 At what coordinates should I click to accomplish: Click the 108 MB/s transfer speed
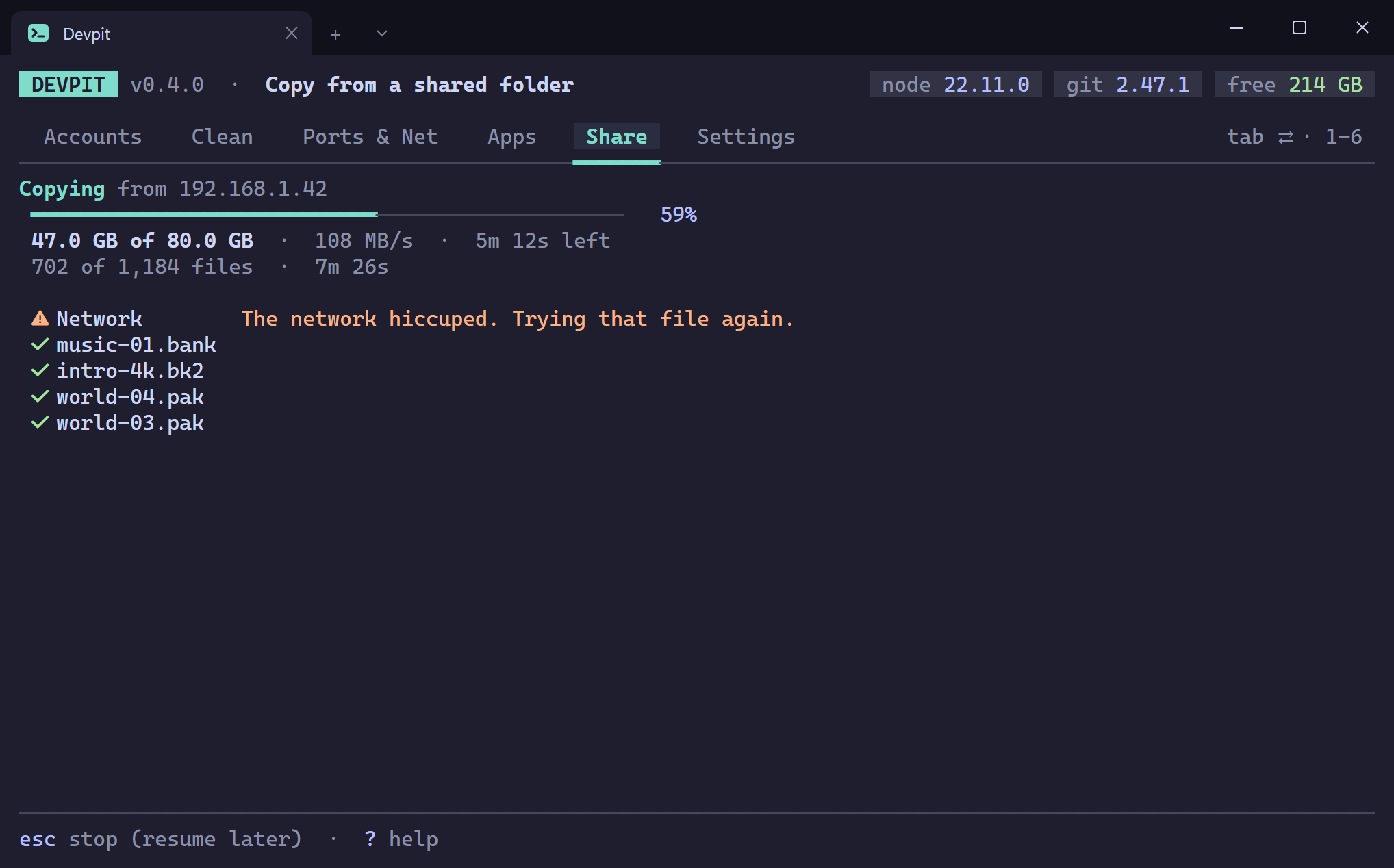[364, 240]
